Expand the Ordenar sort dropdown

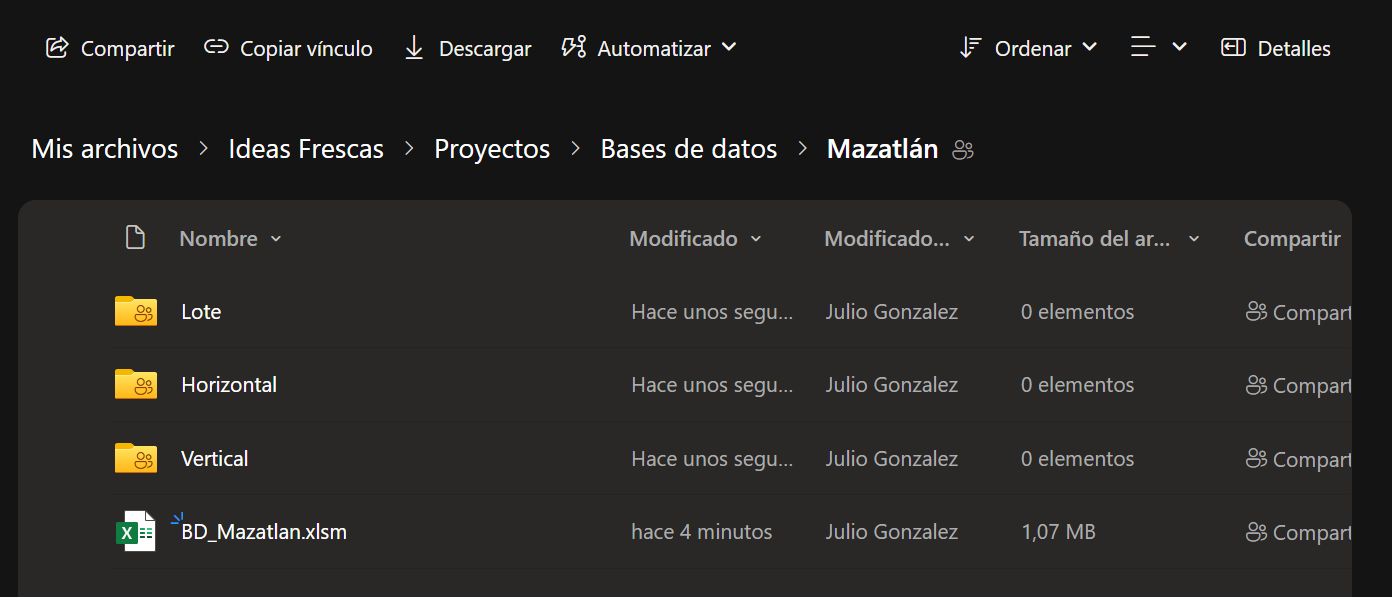(x=1029, y=48)
